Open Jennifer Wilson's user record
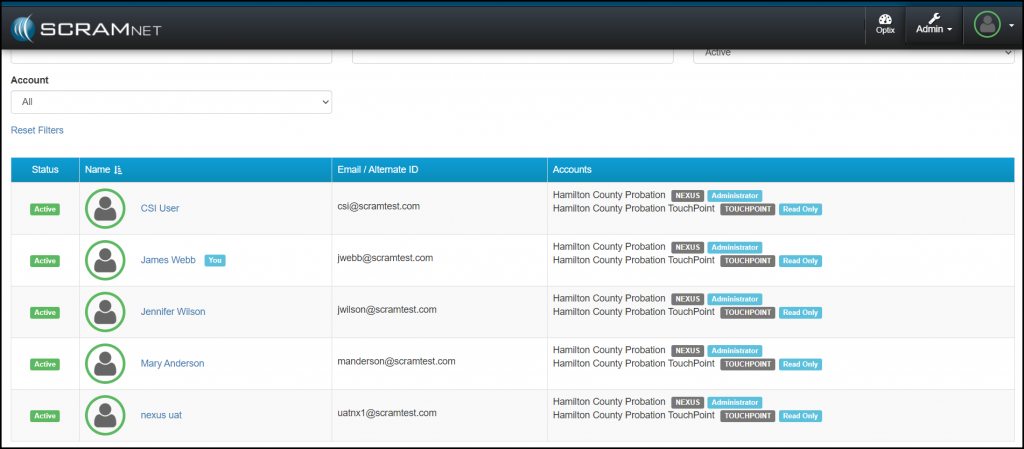Screen dimensions: 1024x449 [173, 312]
